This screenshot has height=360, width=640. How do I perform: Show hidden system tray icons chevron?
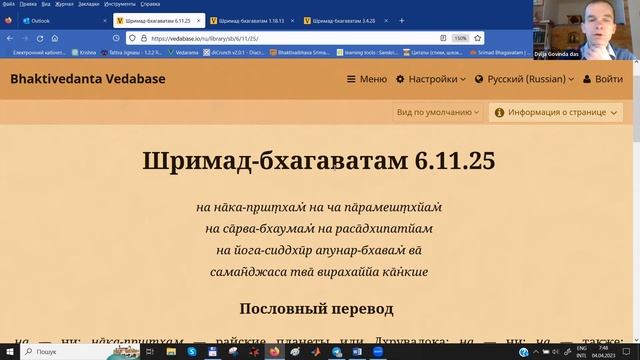coord(536,351)
